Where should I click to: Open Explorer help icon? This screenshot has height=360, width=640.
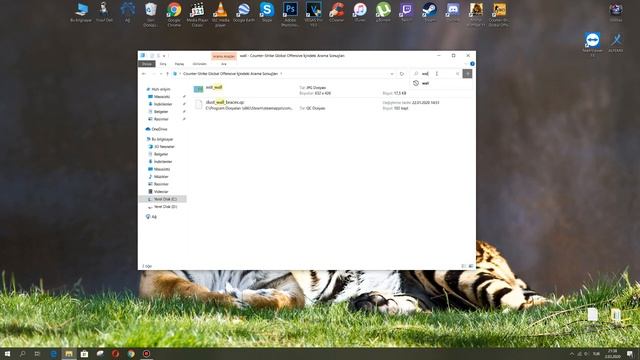click(x=472, y=64)
